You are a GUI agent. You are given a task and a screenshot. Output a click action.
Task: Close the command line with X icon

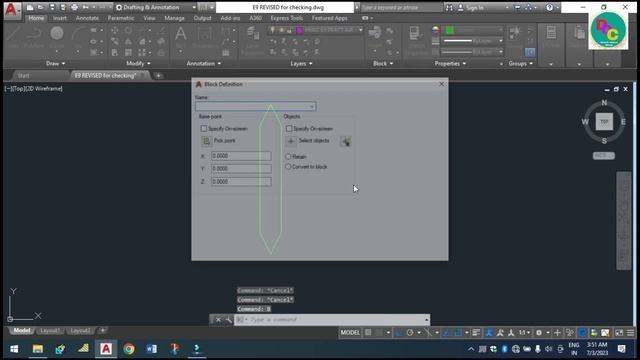pyautogui.click(x=218, y=320)
